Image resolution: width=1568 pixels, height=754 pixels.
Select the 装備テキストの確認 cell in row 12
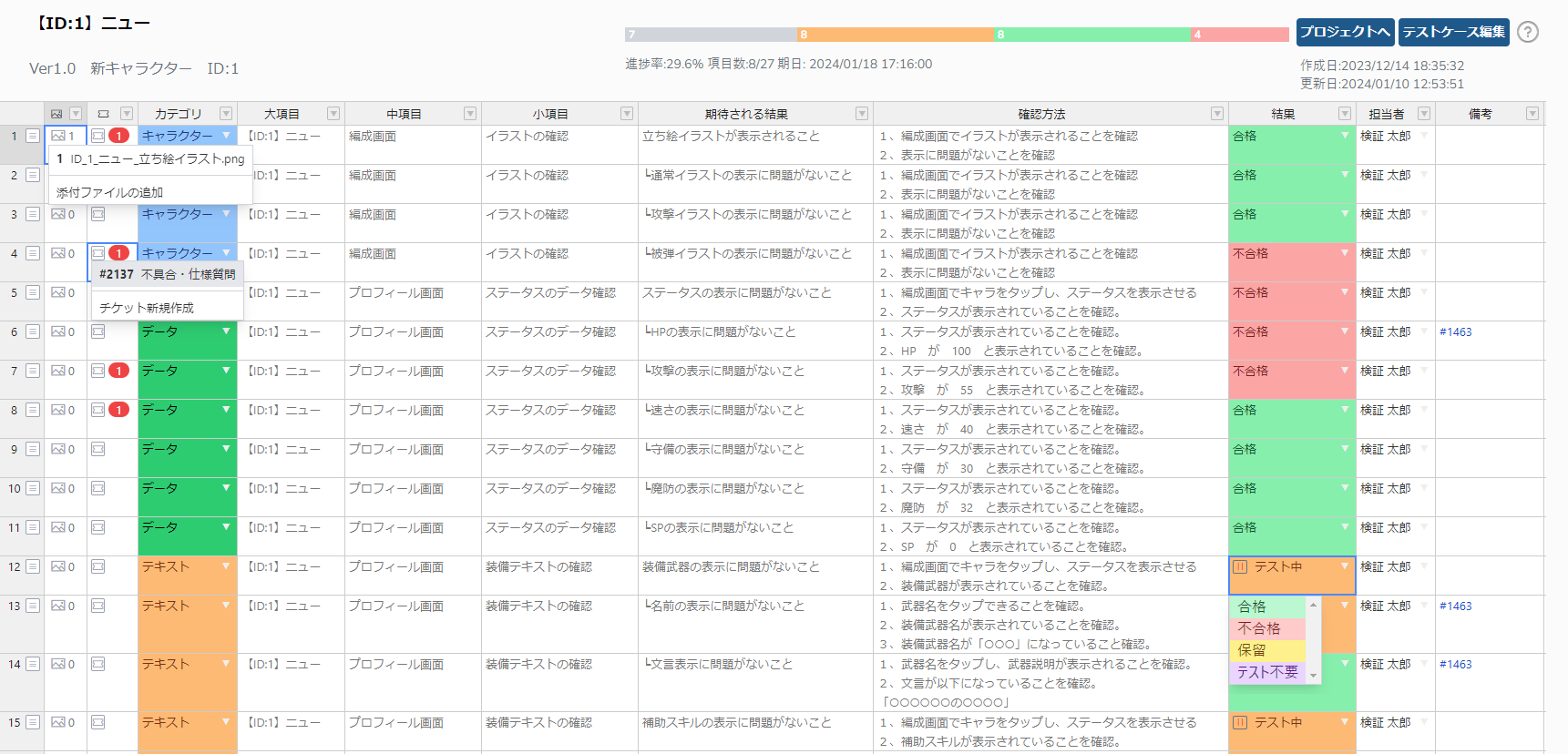click(x=559, y=576)
